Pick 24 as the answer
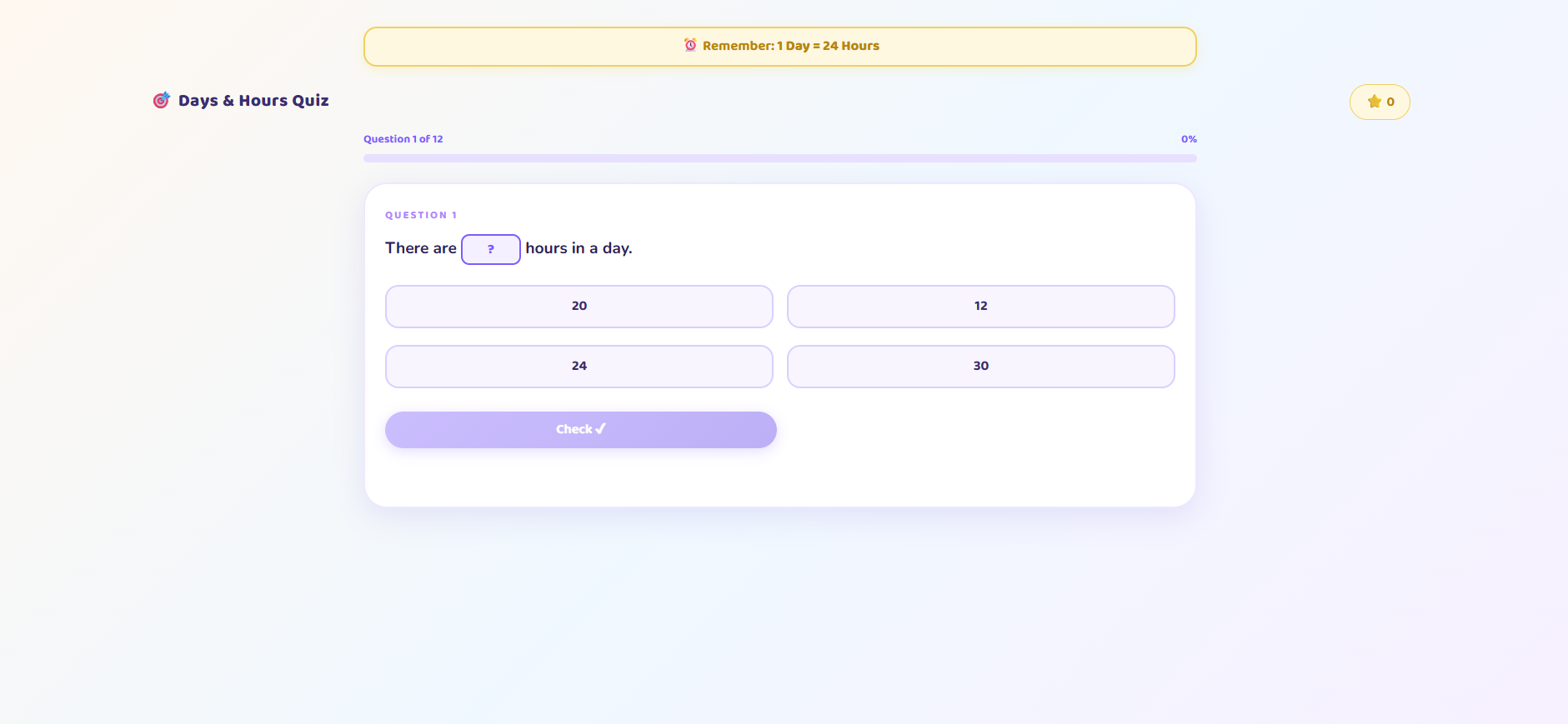This screenshot has height=724, width=1568. [x=579, y=367]
